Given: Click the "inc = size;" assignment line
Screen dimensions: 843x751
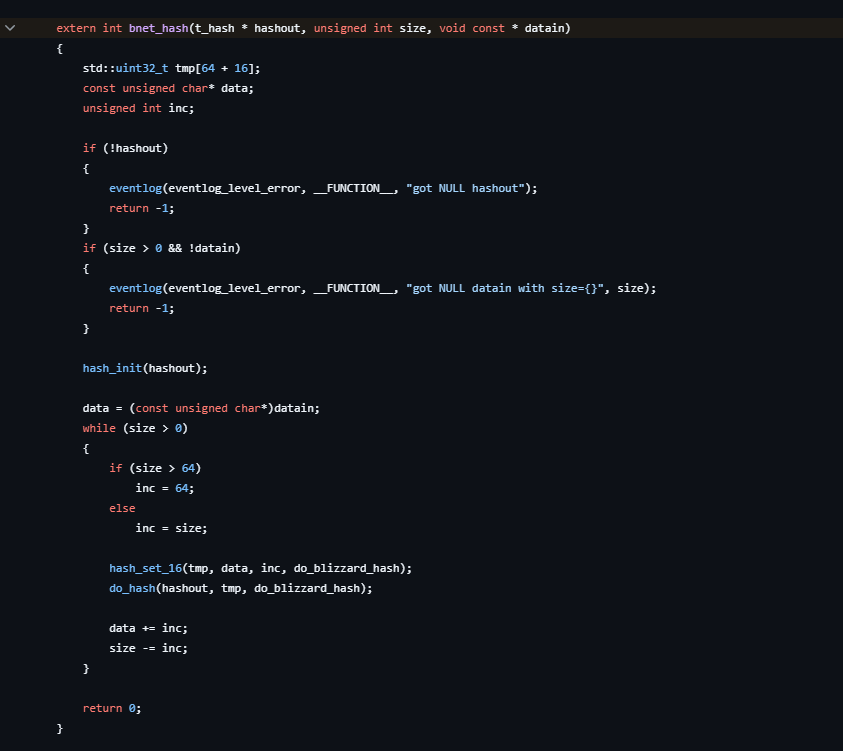Looking at the screenshot, I should [171, 528].
